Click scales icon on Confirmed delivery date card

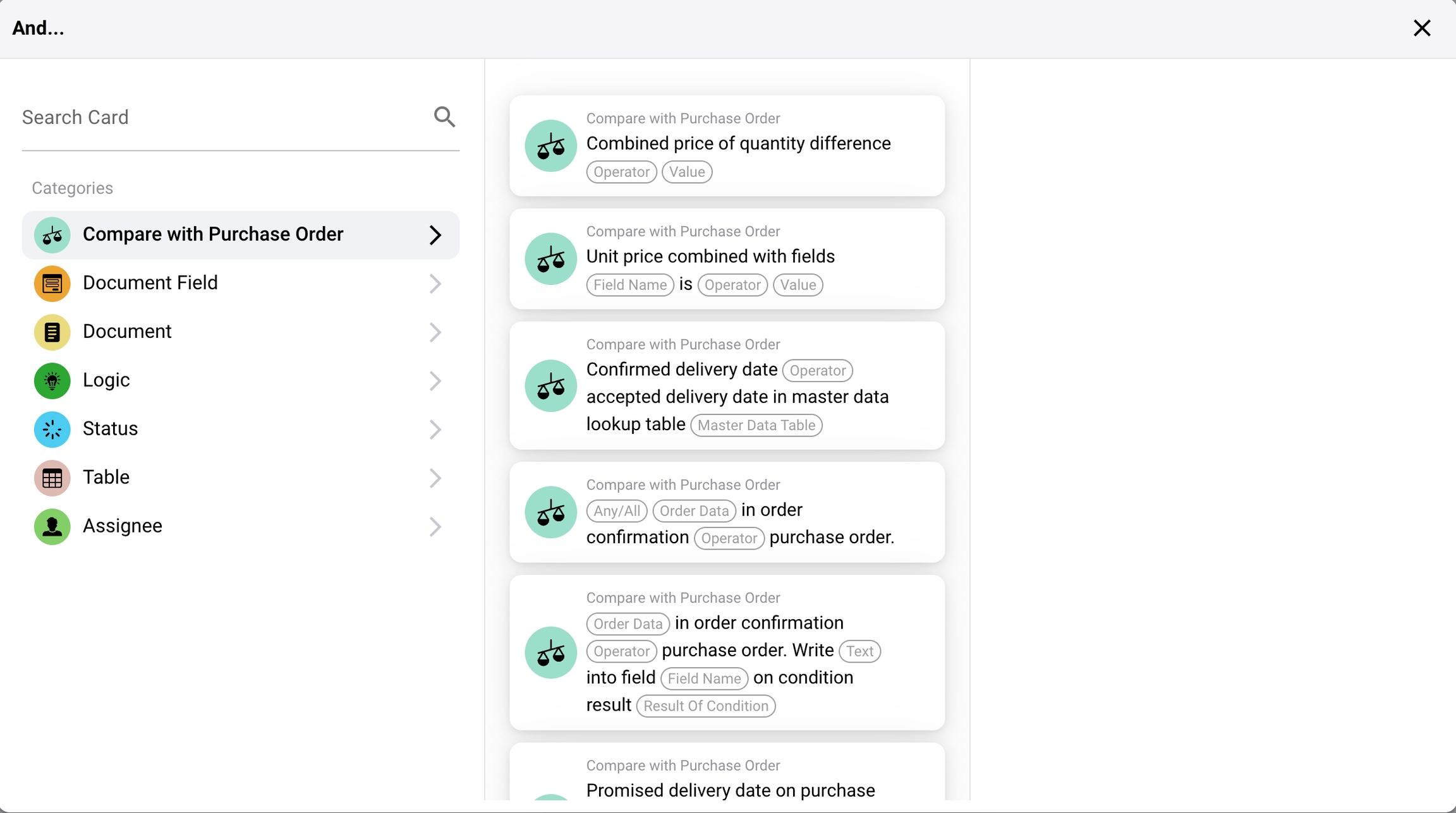550,386
